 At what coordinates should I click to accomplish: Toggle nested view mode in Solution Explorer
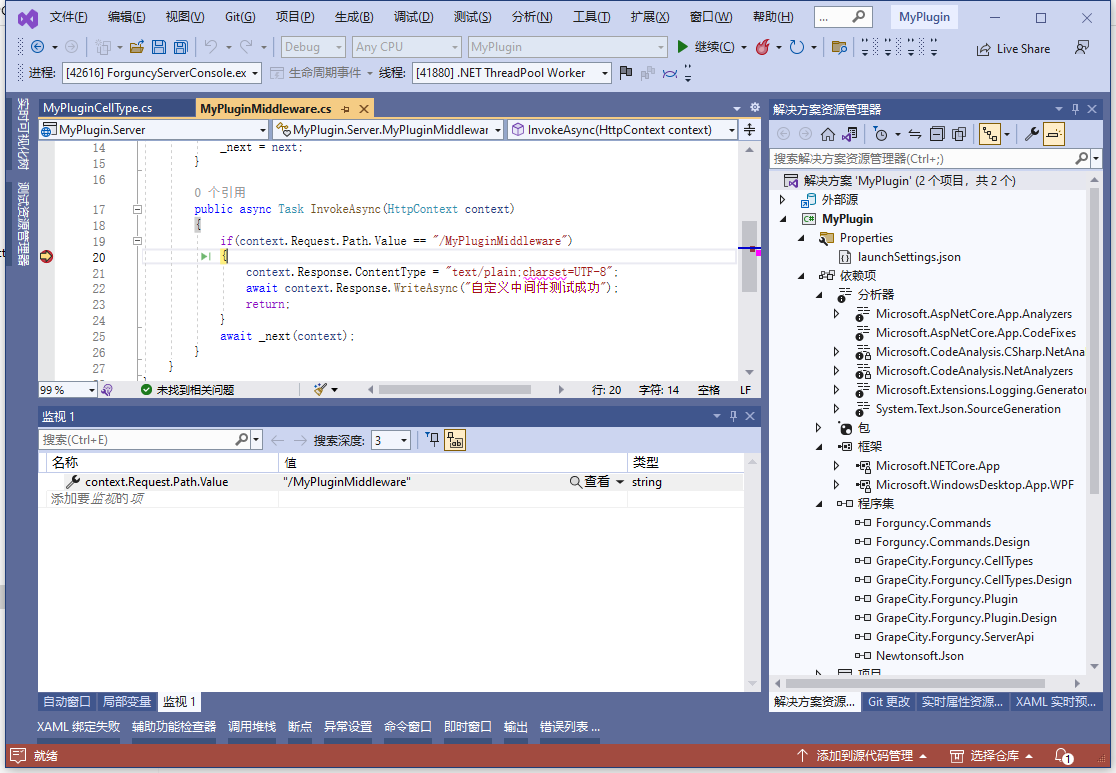coord(990,134)
